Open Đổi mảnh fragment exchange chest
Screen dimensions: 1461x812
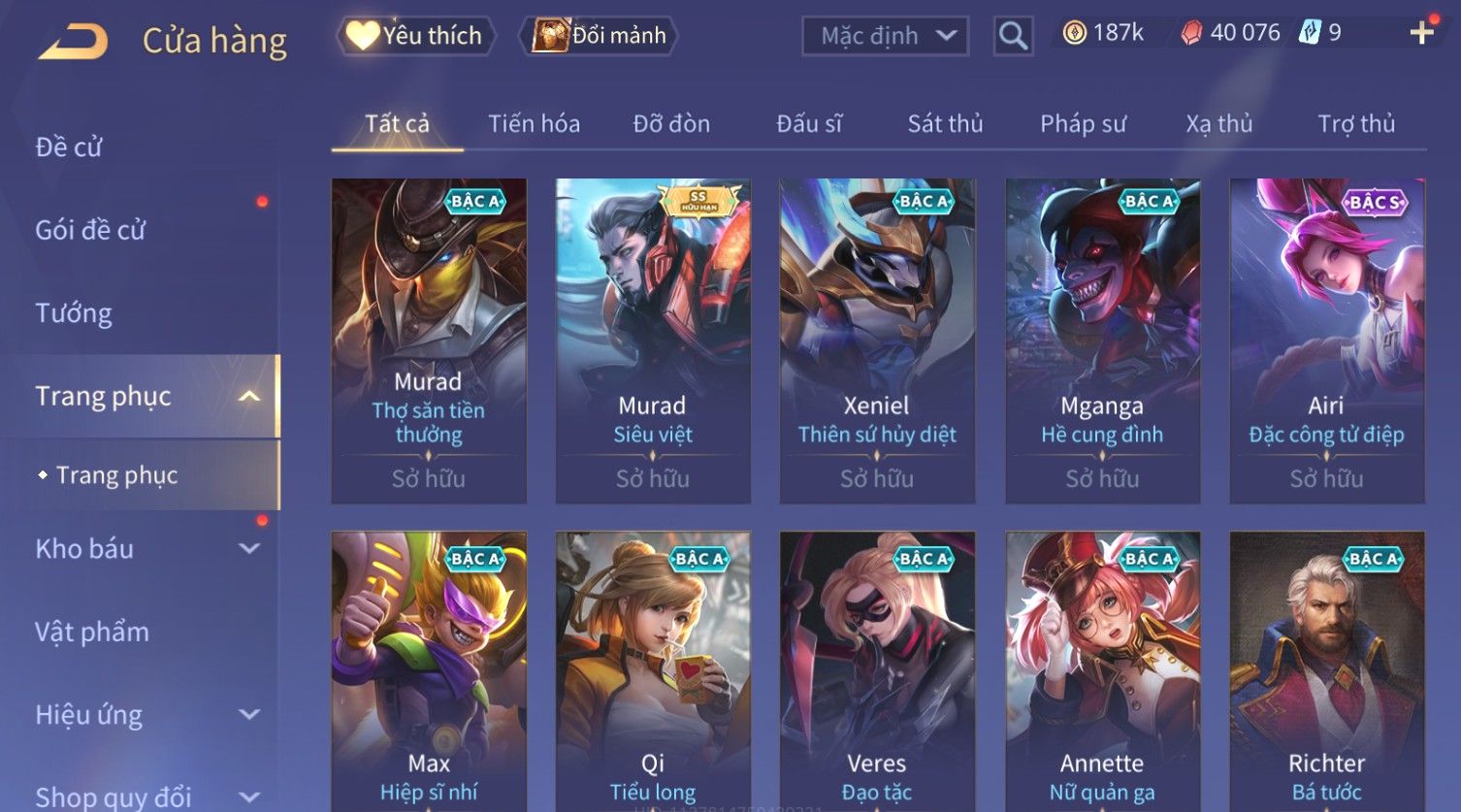click(600, 36)
